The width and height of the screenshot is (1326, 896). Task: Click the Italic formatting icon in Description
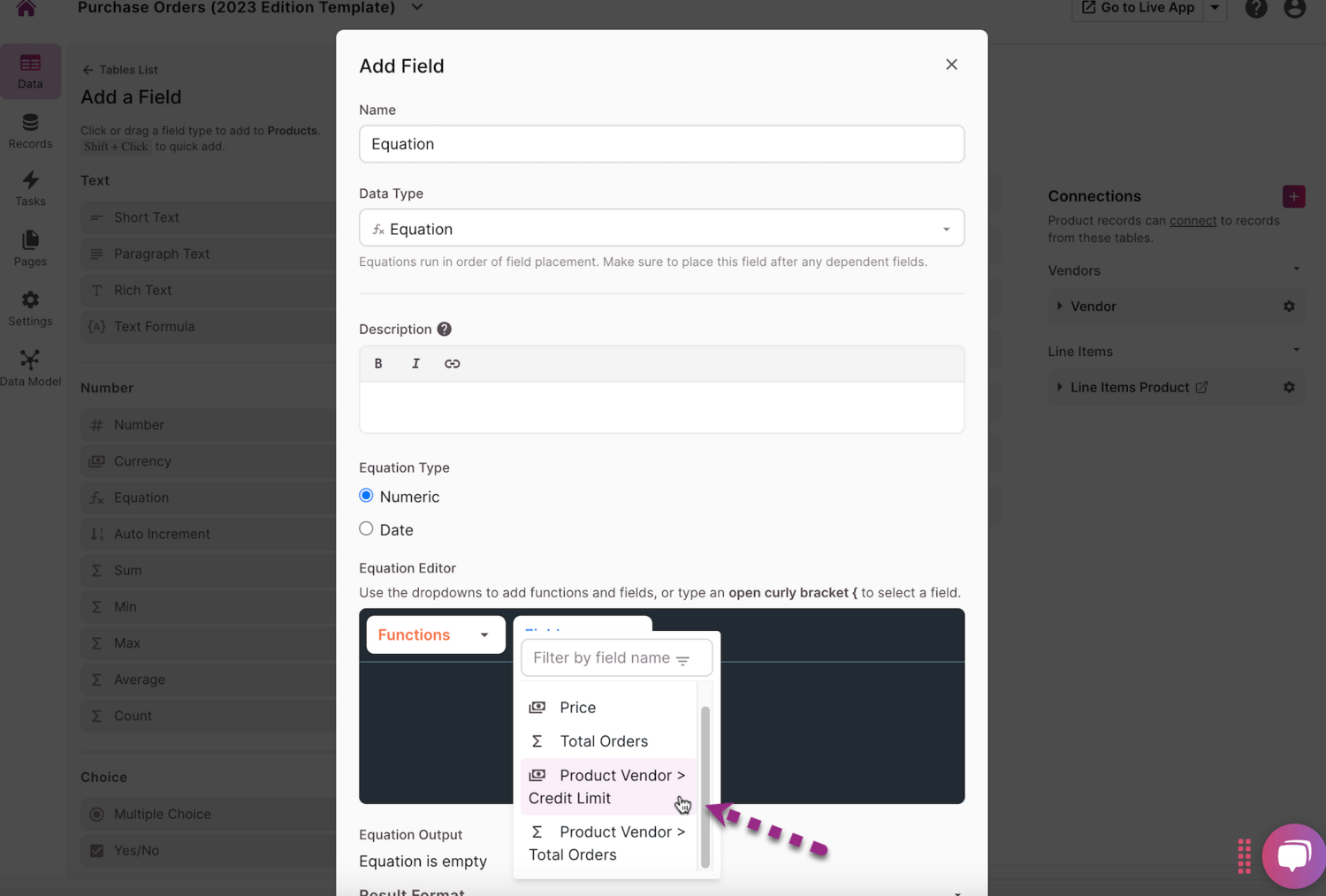tap(415, 363)
